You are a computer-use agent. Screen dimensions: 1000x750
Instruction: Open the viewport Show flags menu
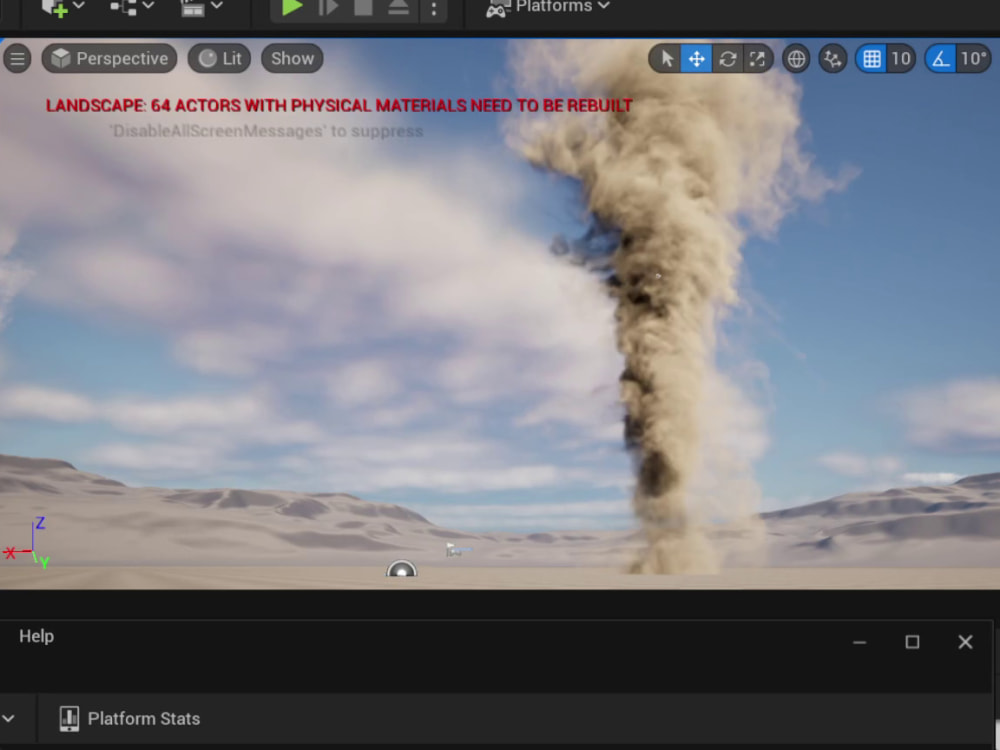[x=292, y=59]
